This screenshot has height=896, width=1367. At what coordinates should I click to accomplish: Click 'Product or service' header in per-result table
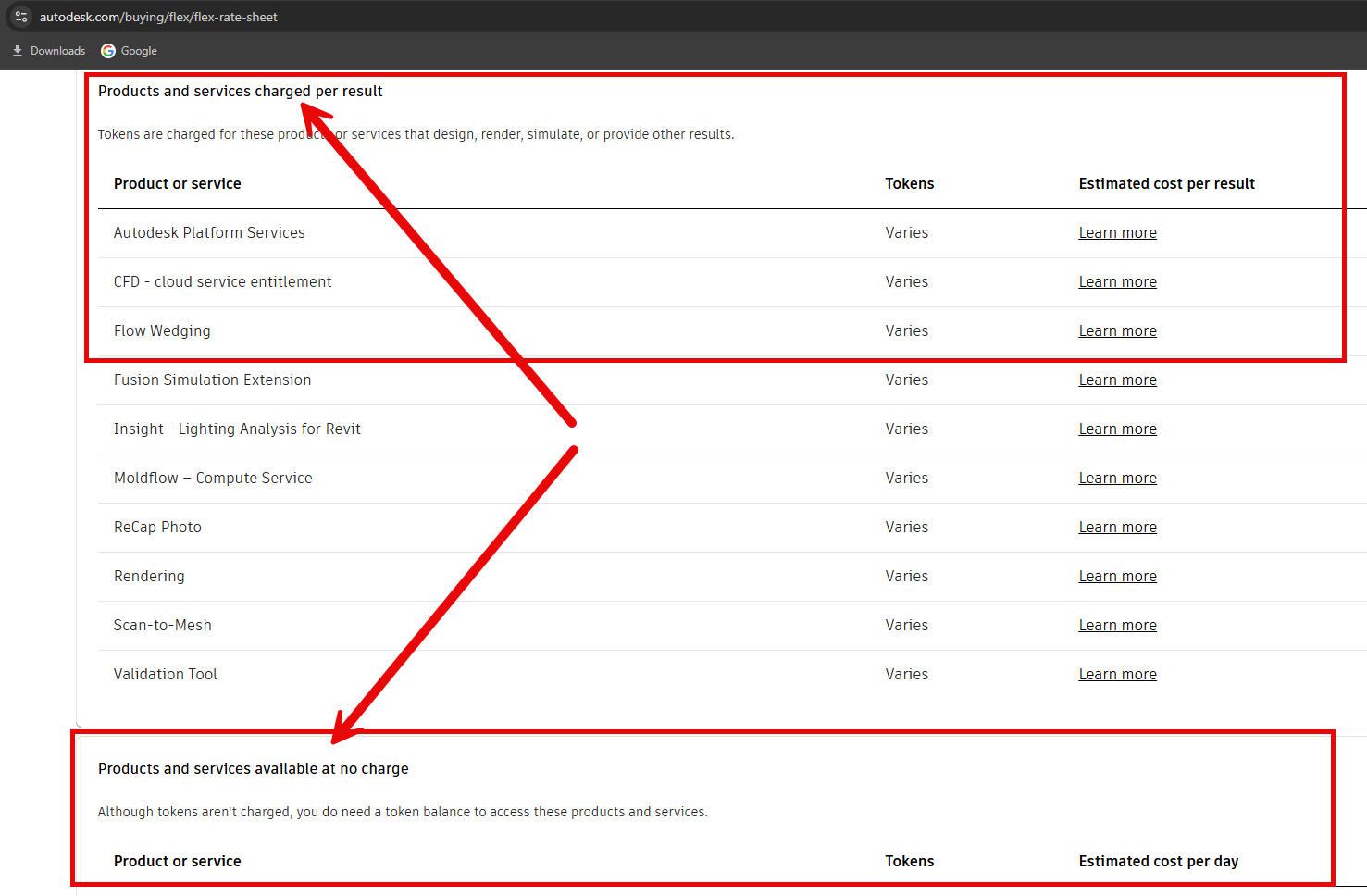coord(177,184)
